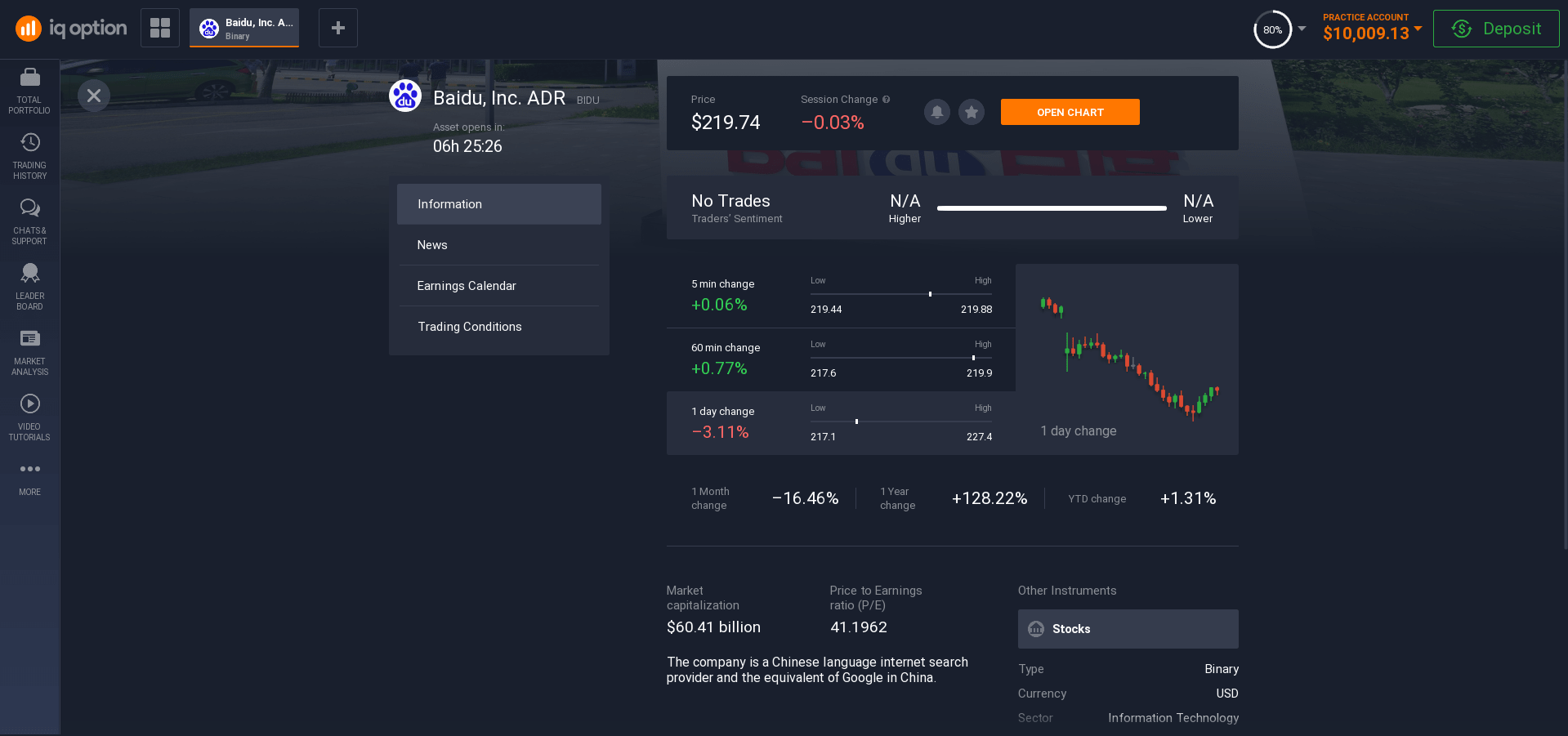Click the OPEN CHART button
1568x736 pixels.
(x=1070, y=112)
